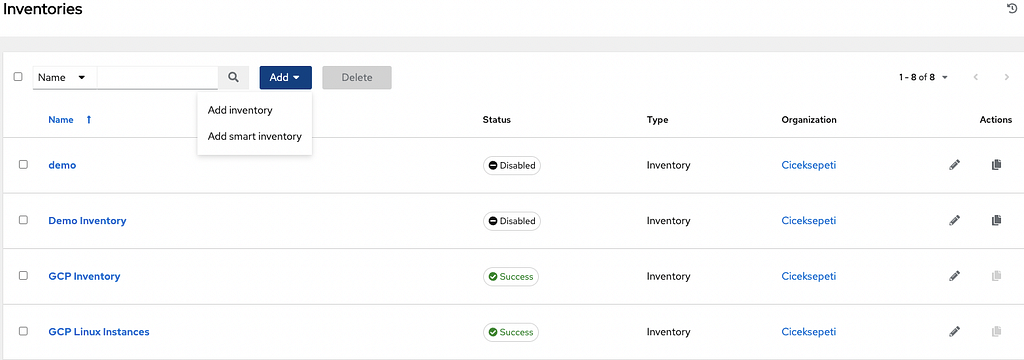1024x360 pixels.
Task: Select the demo inventory checkbox
Action: point(24,165)
